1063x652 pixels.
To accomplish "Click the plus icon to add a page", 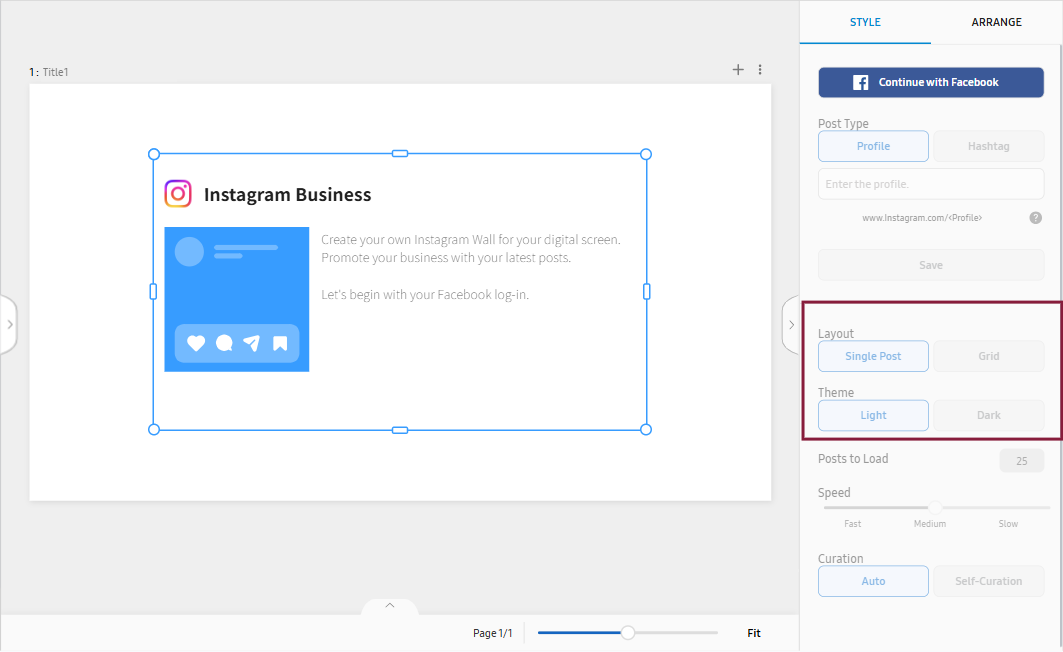I will pyautogui.click(x=738, y=70).
